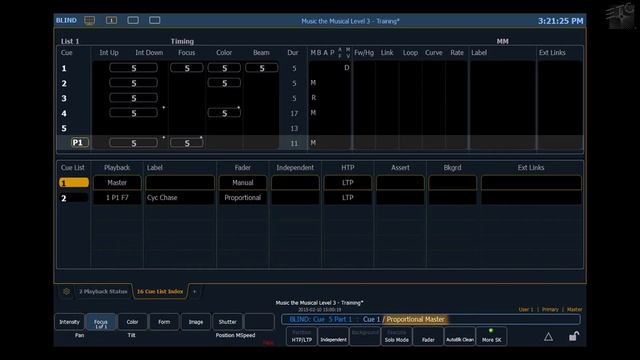Select cue 2 in List 1
The width and height of the screenshot is (640, 360).
(64, 83)
